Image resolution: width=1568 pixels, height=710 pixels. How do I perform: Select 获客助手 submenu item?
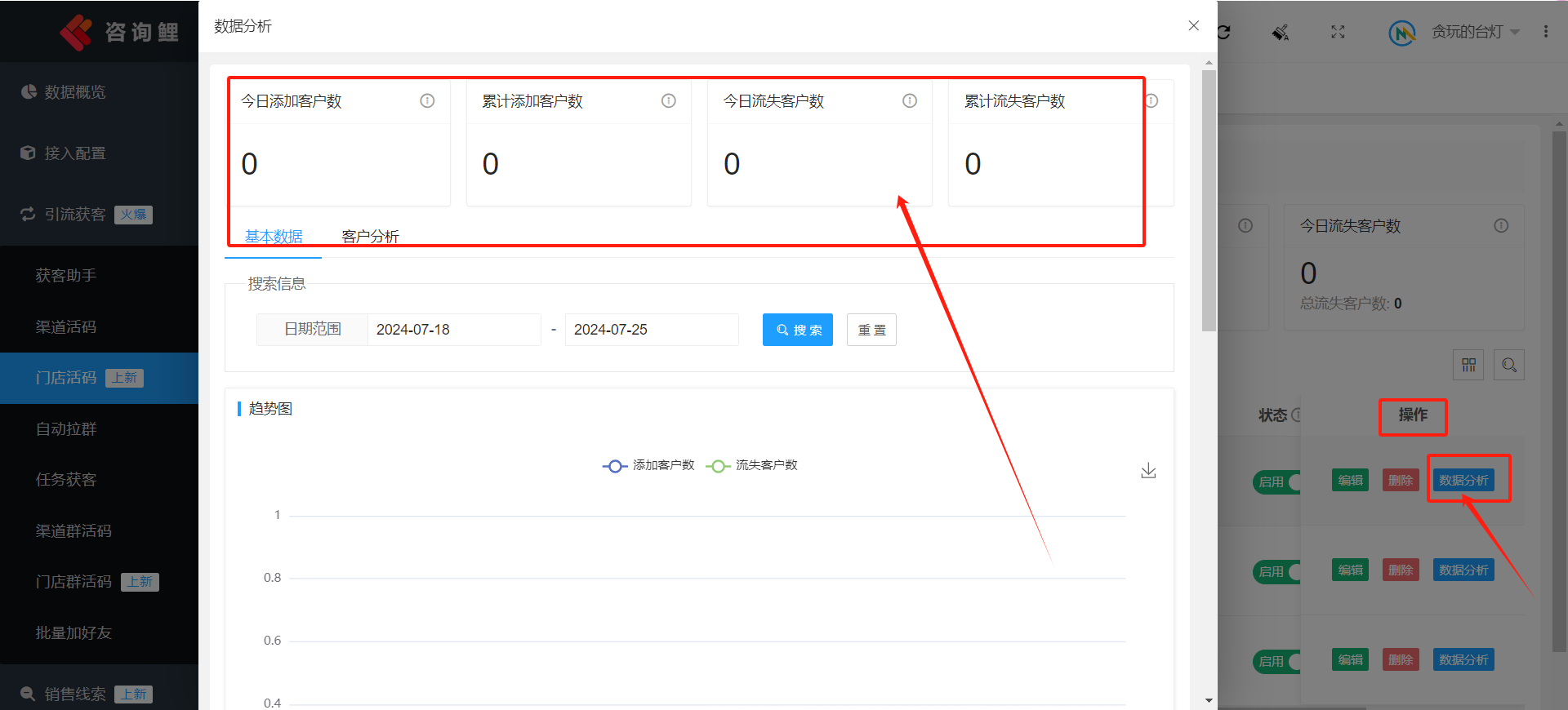click(x=99, y=276)
